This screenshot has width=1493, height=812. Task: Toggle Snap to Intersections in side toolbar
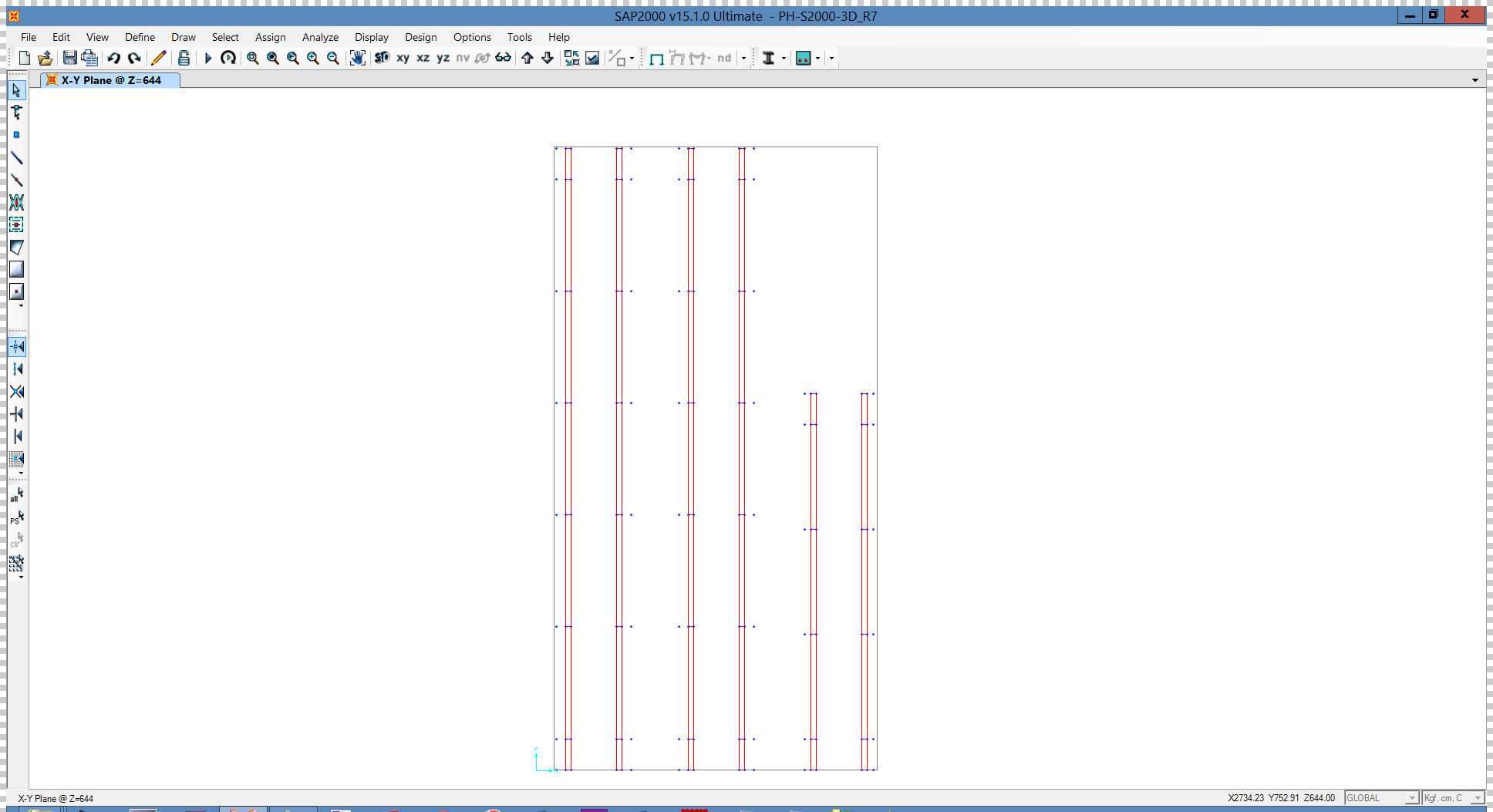tap(16, 392)
